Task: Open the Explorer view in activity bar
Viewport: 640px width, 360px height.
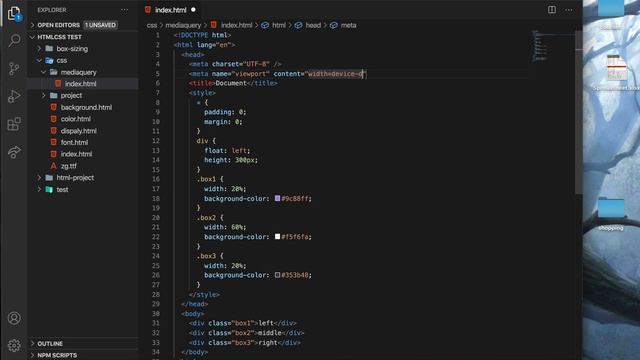Action: pos(14,14)
